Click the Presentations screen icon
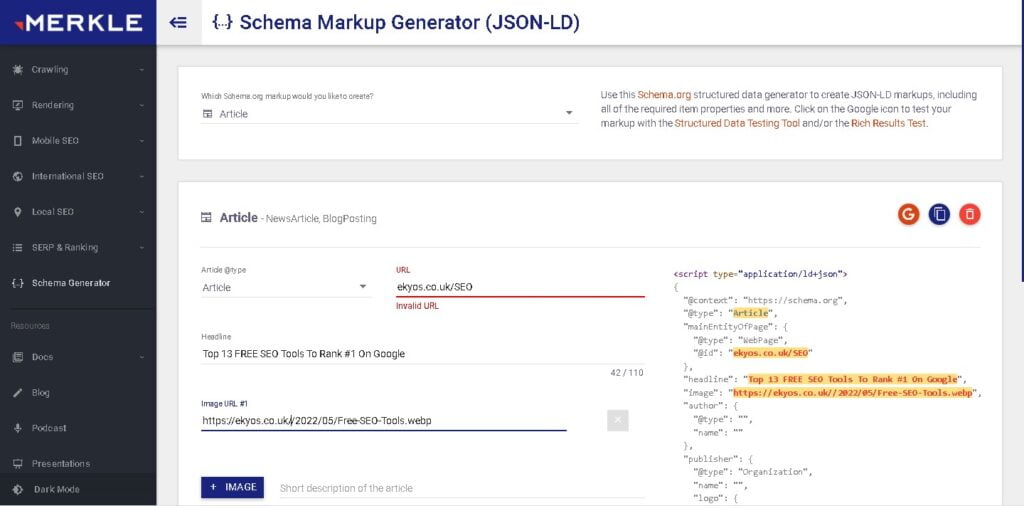 pyautogui.click(x=18, y=464)
